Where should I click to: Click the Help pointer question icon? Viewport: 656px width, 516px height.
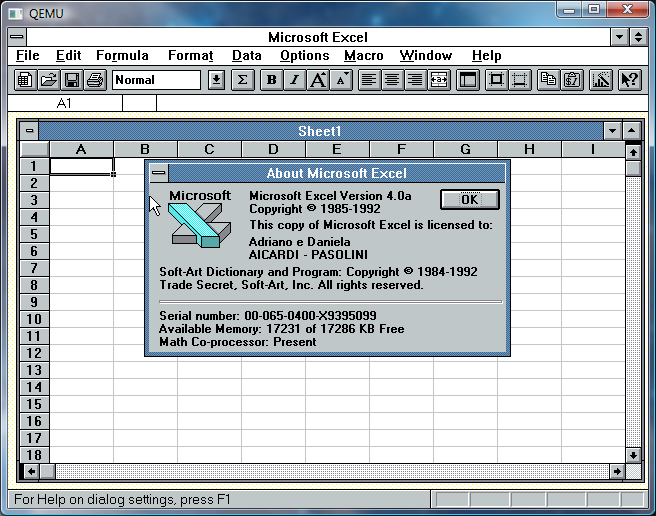pyautogui.click(x=630, y=80)
